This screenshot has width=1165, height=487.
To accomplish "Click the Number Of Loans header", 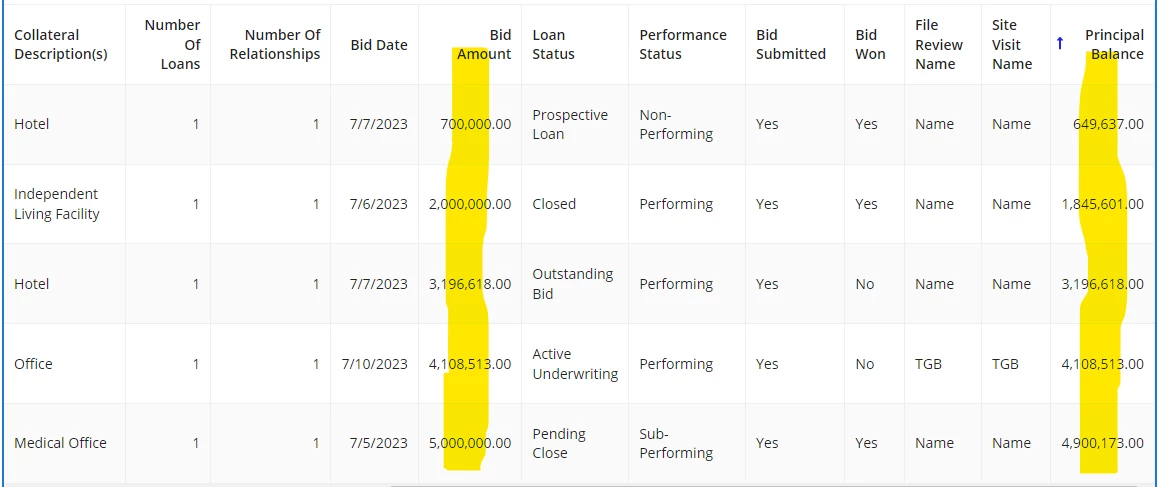I will click(x=172, y=45).
